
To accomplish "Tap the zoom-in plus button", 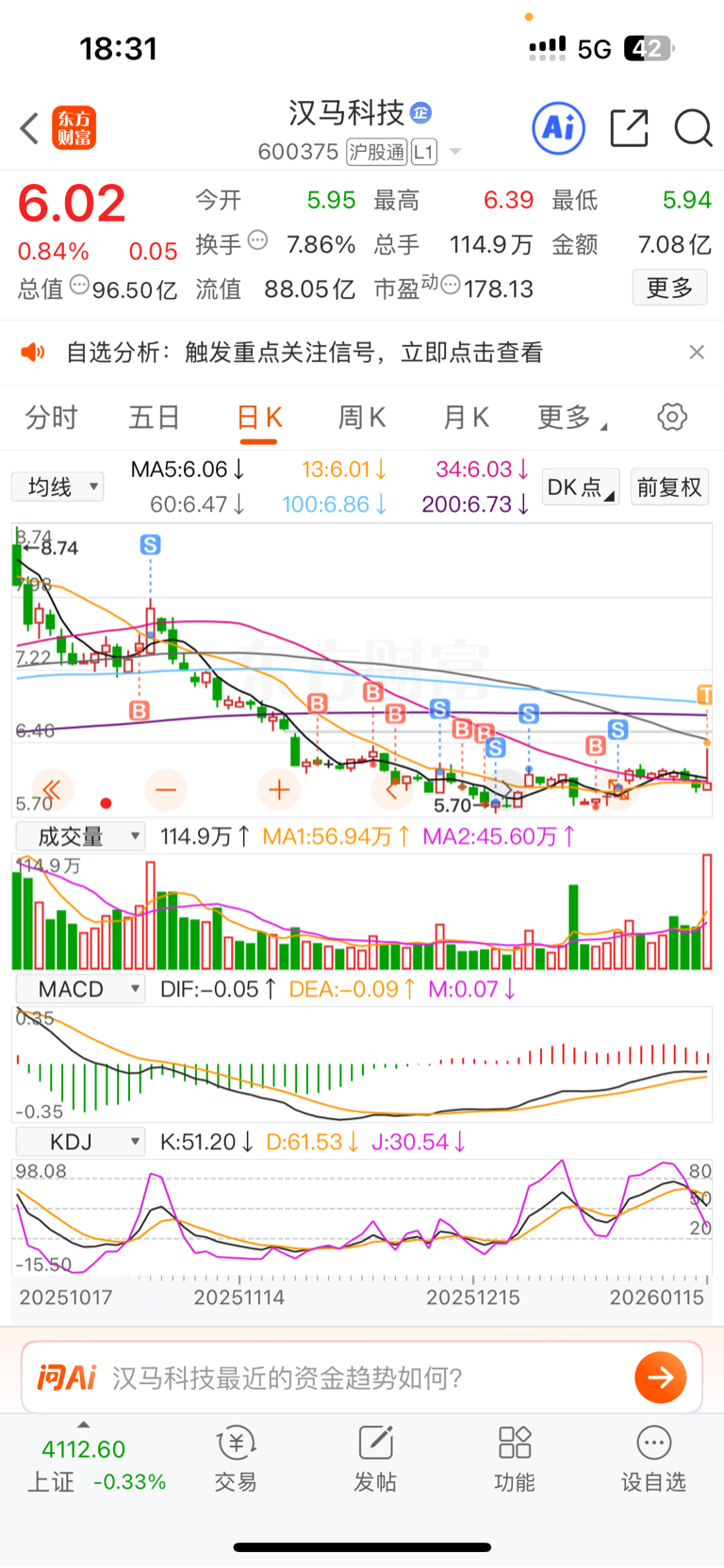I will pos(279,789).
